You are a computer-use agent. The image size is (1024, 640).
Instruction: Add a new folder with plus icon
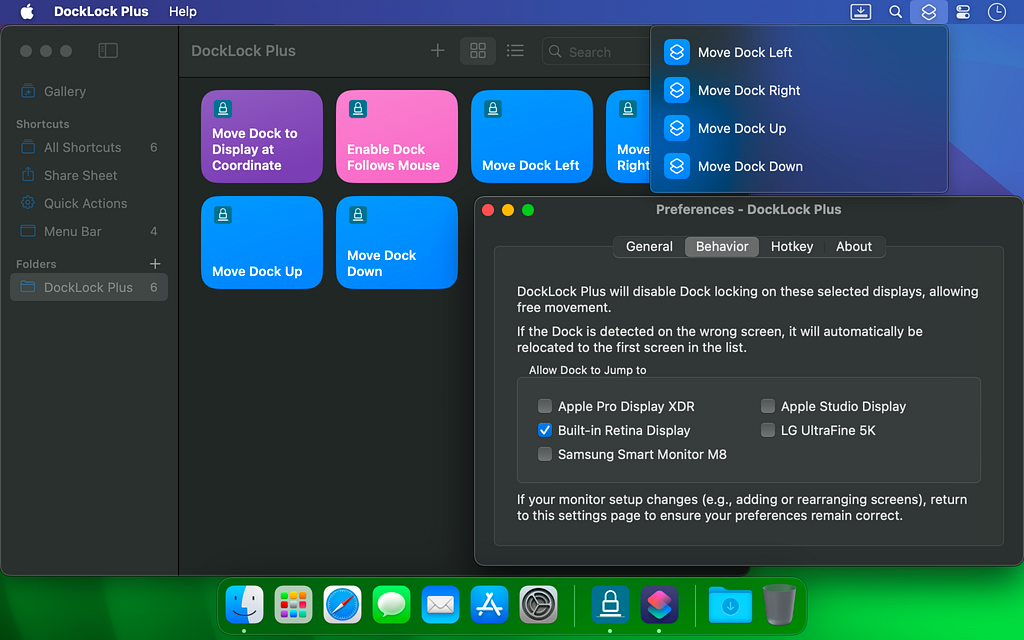pyautogui.click(x=155, y=264)
